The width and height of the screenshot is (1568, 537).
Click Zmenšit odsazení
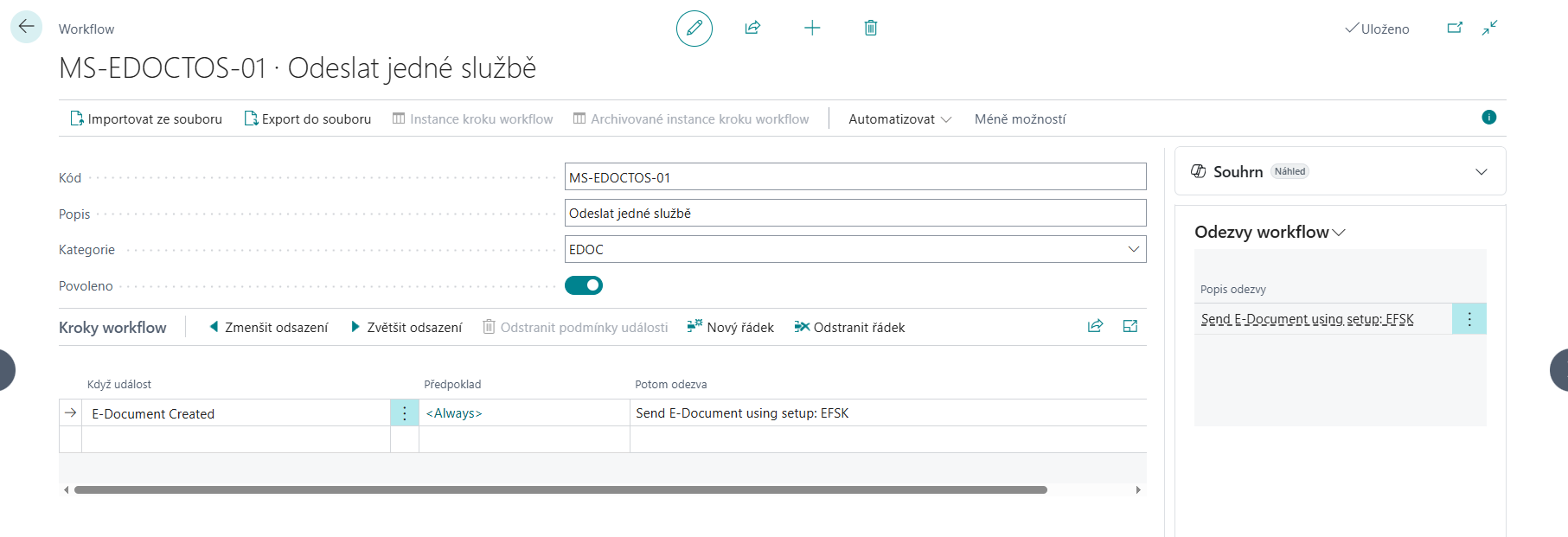click(268, 327)
